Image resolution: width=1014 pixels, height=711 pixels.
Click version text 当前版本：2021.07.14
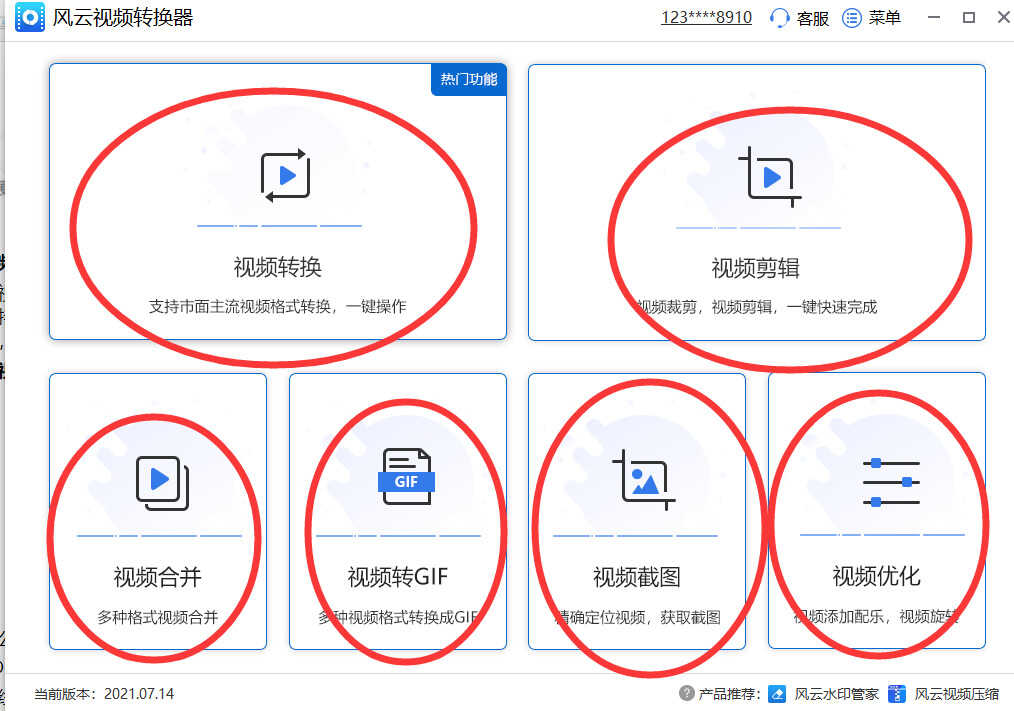click(x=104, y=694)
